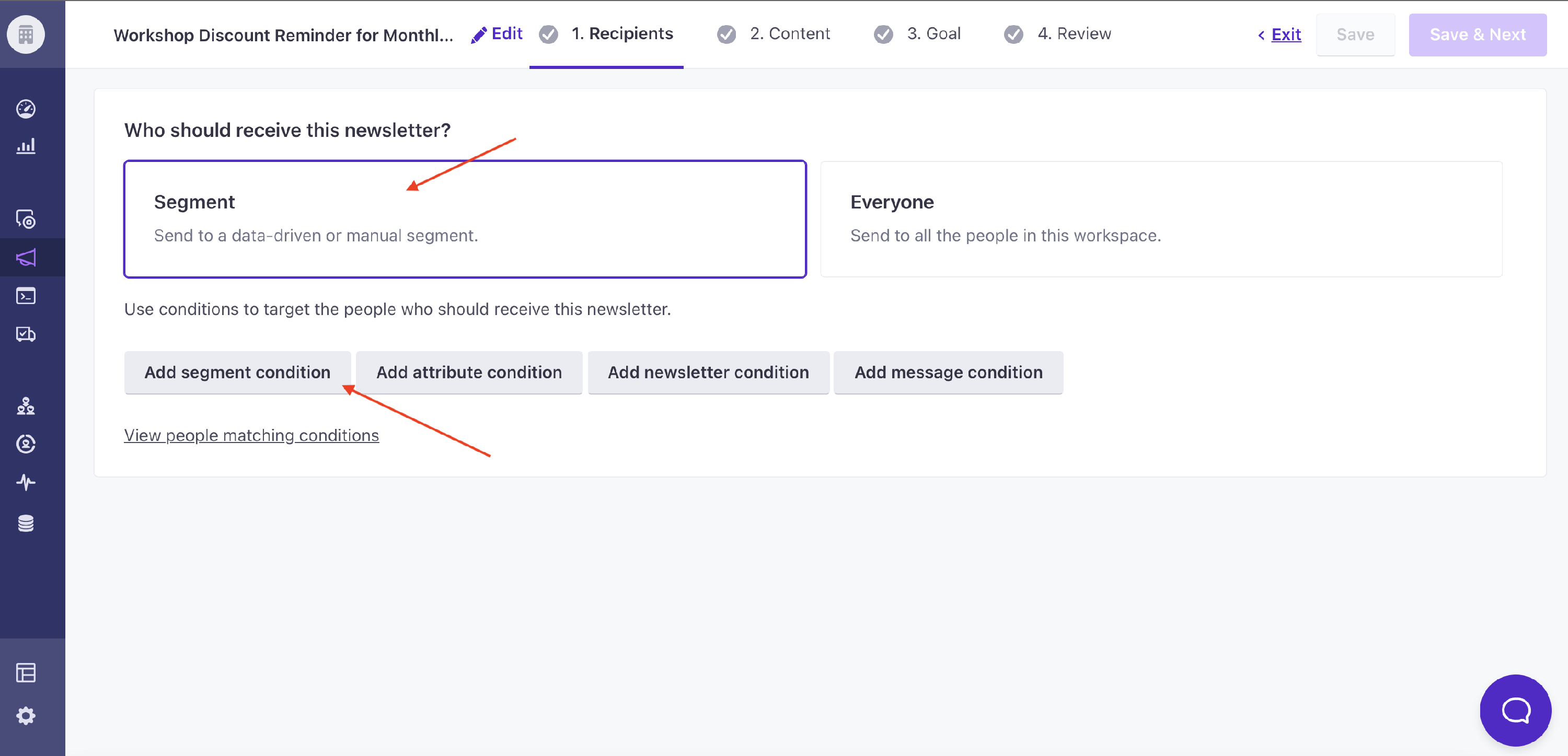1568x756 pixels.
Task: Click the newsletter title Workshop Discount Reminder
Action: click(x=283, y=36)
